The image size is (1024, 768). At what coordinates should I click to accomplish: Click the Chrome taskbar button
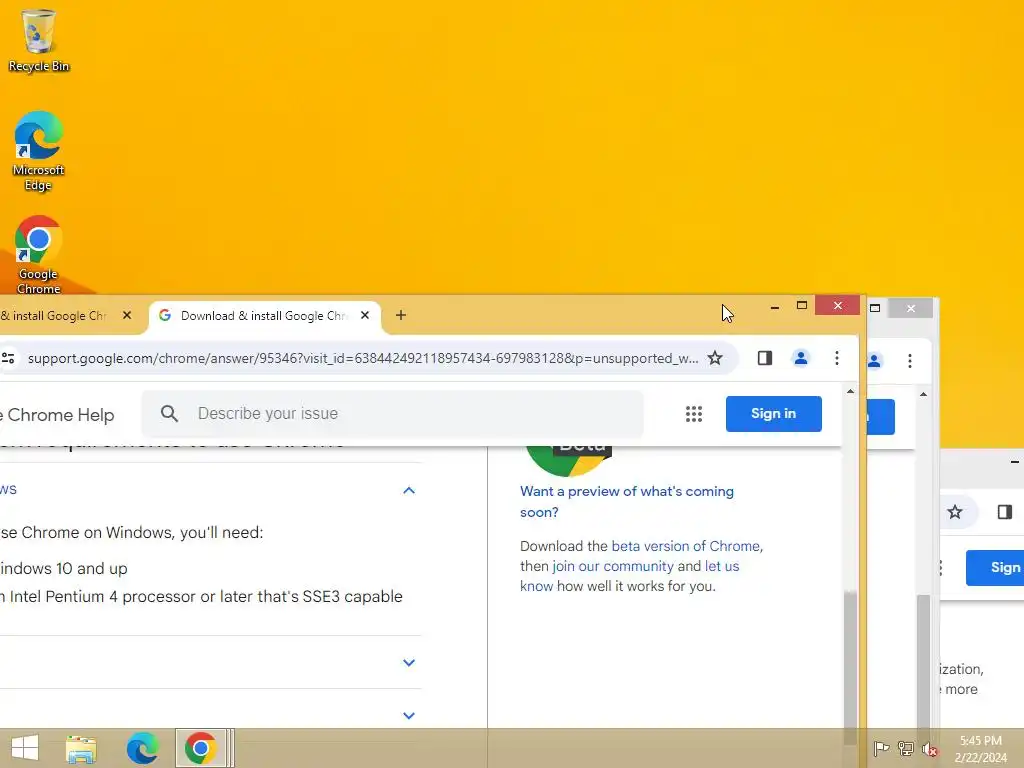point(200,748)
